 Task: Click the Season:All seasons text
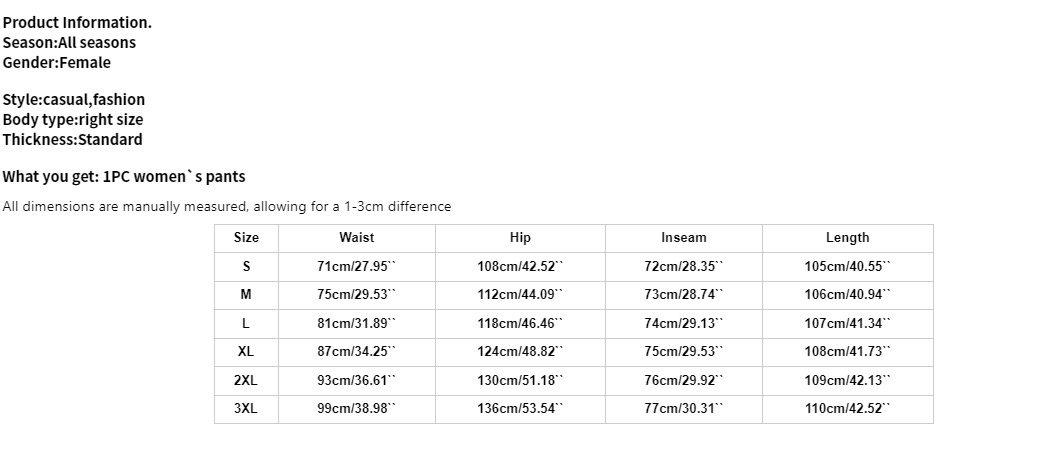(x=69, y=42)
